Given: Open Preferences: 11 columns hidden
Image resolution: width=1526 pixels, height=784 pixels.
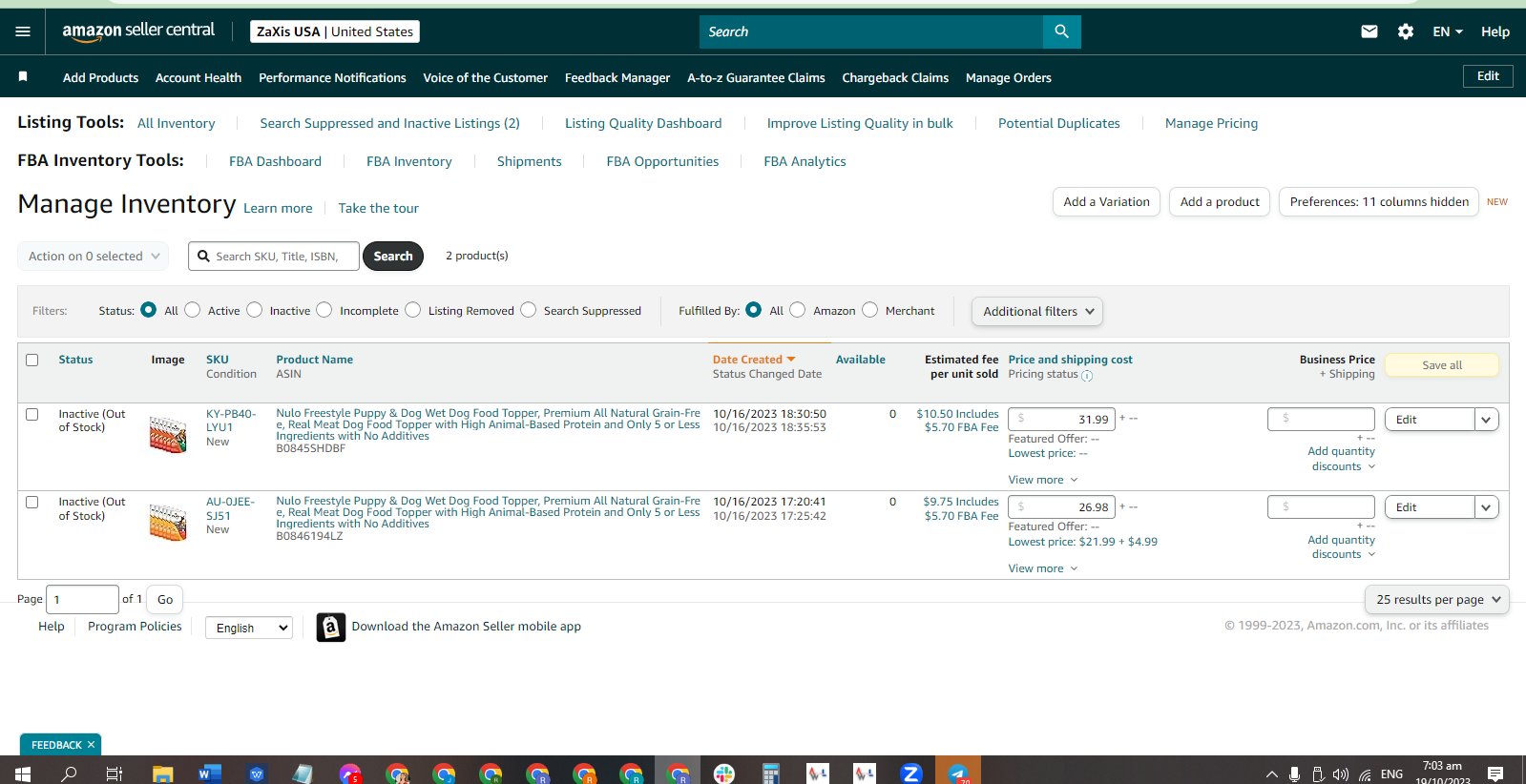Looking at the screenshot, I should tap(1379, 201).
